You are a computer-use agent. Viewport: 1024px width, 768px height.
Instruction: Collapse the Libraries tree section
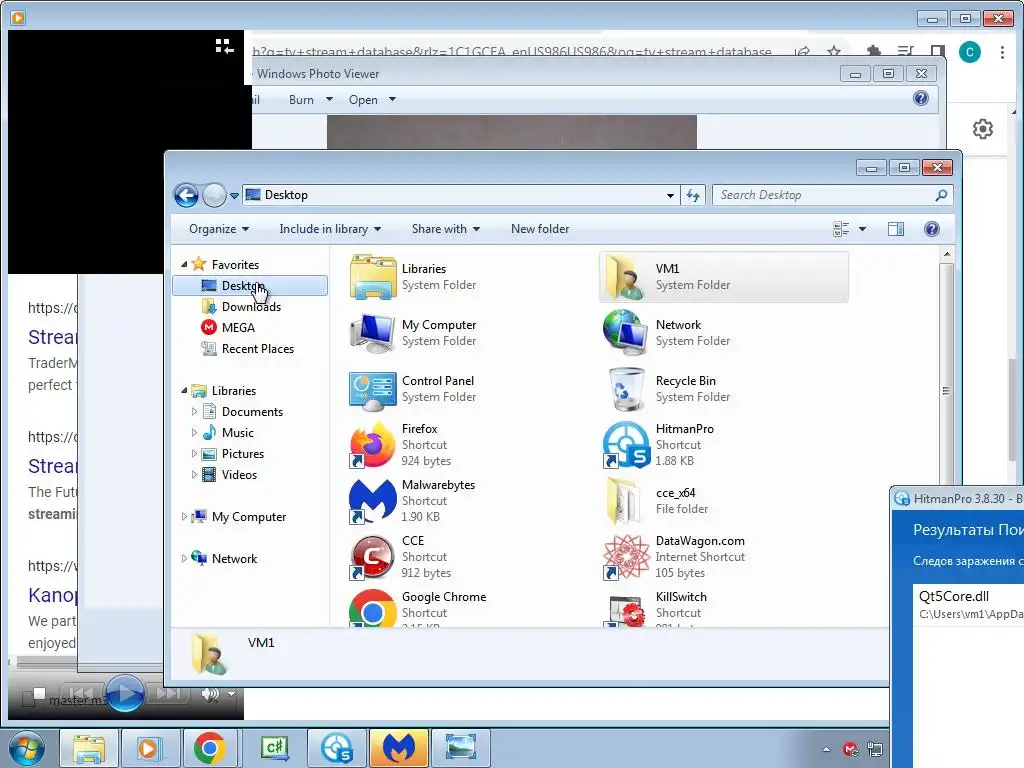click(184, 391)
